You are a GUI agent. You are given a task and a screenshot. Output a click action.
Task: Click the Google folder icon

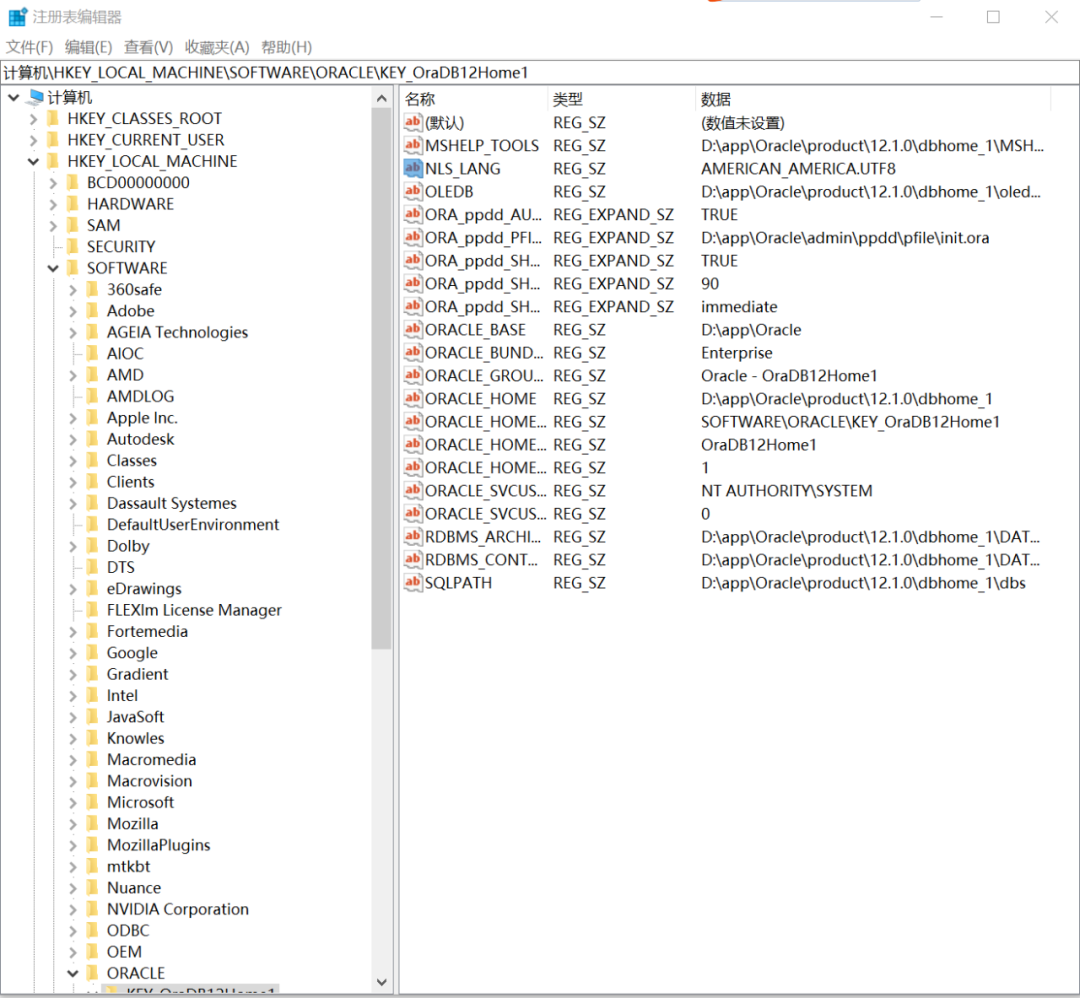pyautogui.click(x=93, y=652)
